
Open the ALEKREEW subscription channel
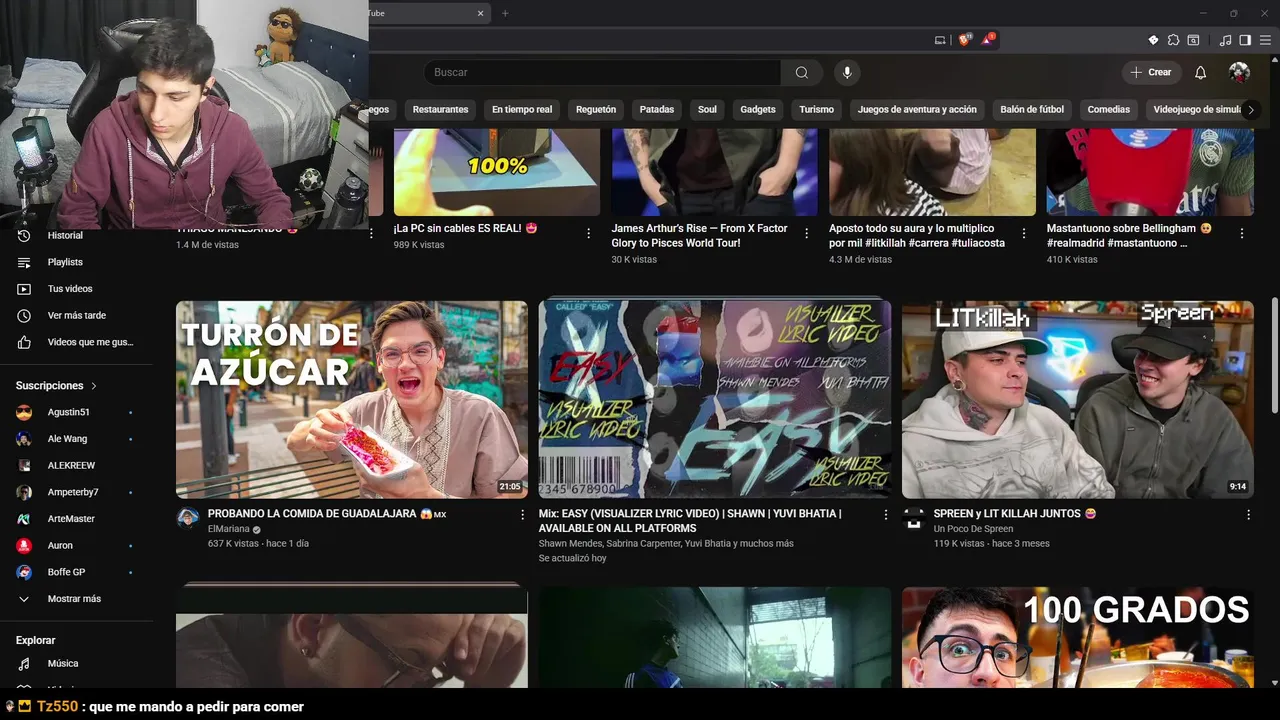[76, 465]
